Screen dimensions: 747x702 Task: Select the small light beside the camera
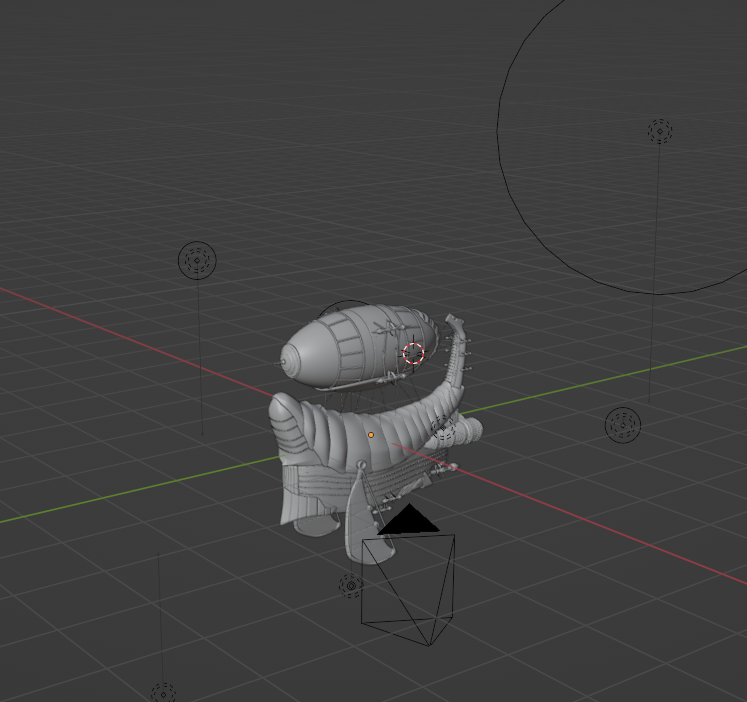(x=351, y=585)
